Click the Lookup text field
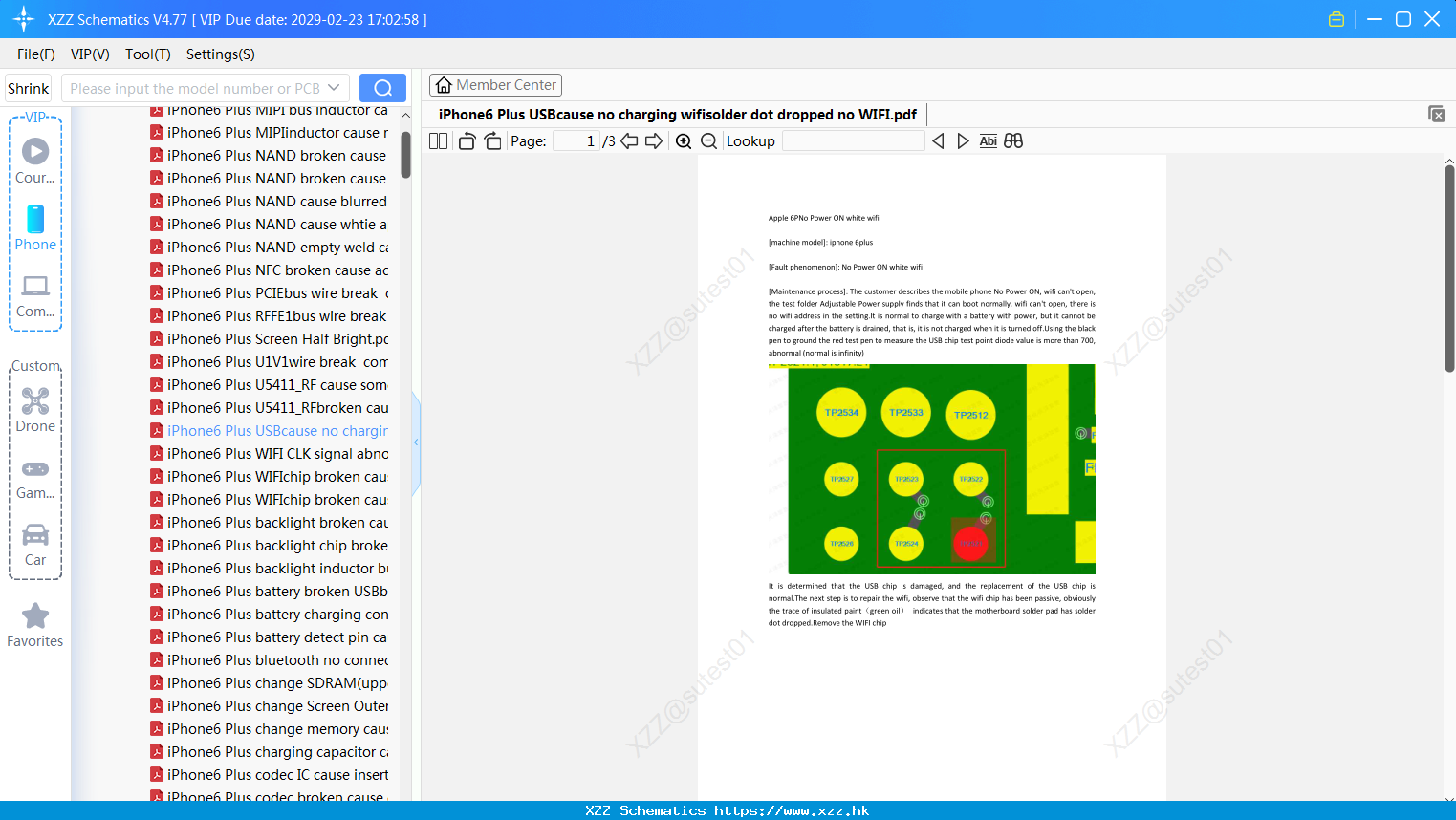The image size is (1456, 820). click(x=853, y=141)
